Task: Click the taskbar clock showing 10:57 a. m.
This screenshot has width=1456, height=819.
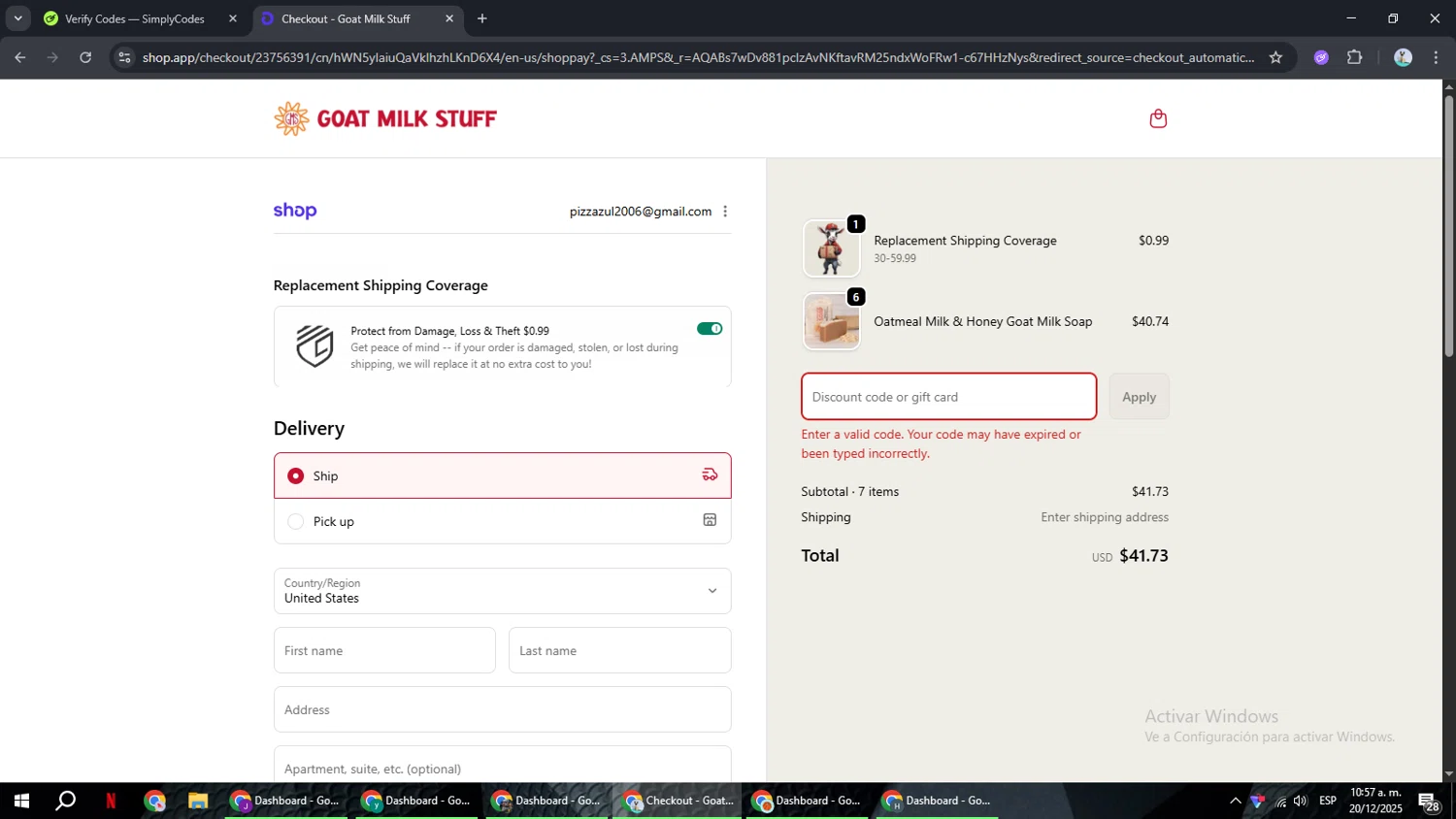Action: pos(1375,801)
